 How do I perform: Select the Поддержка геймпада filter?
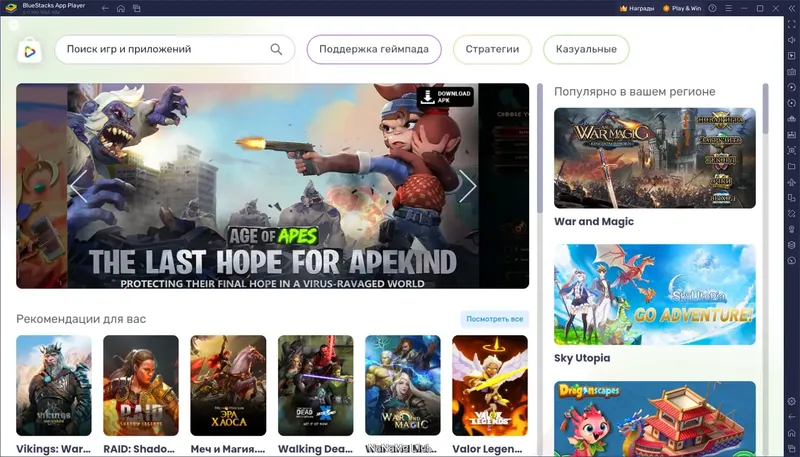[374, 49]
